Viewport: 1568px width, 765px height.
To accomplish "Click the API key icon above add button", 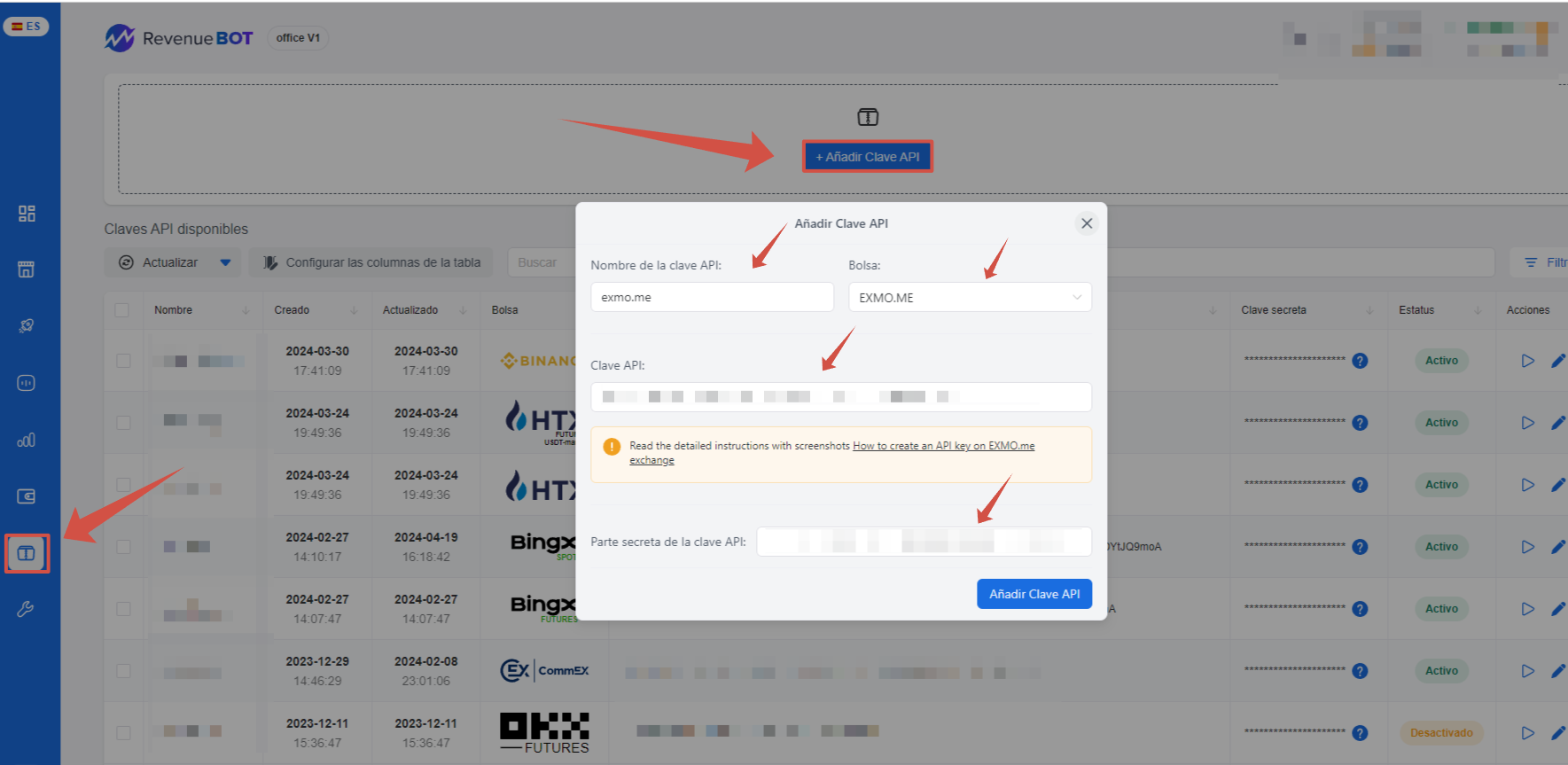I will pyautogui.click(x=868, y=117).
